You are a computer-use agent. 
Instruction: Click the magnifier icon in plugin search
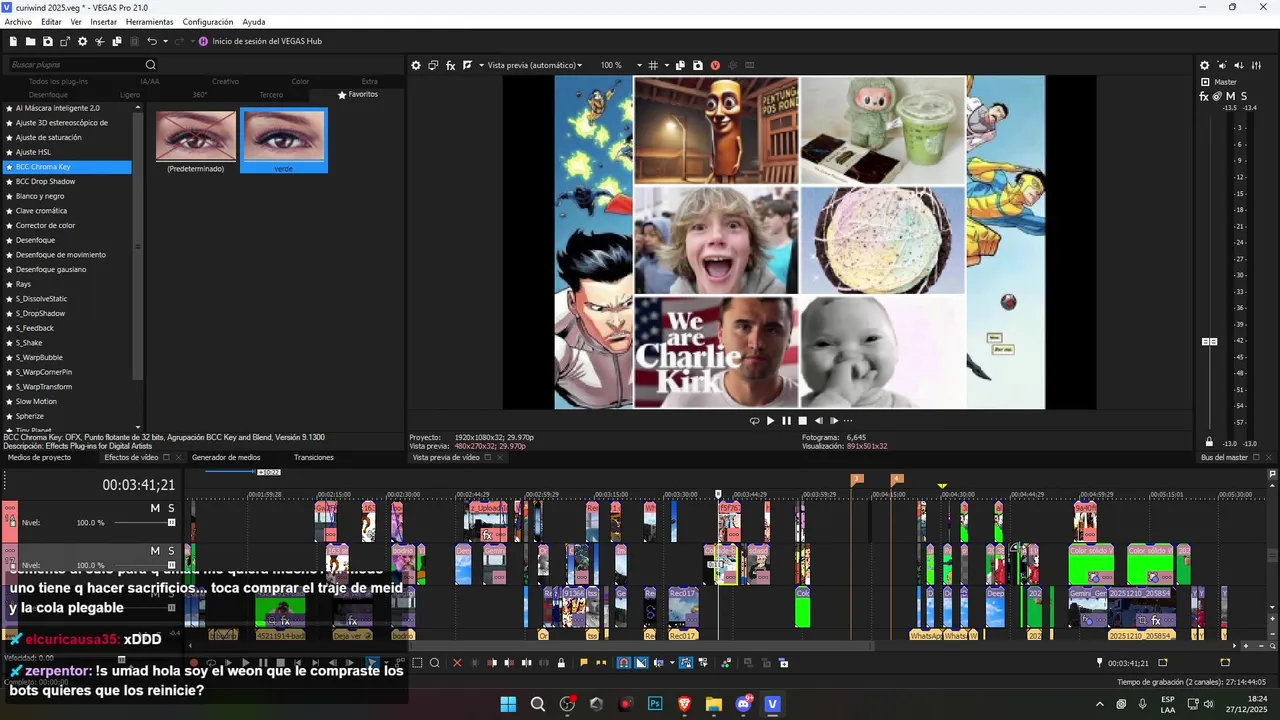(151, 65)
